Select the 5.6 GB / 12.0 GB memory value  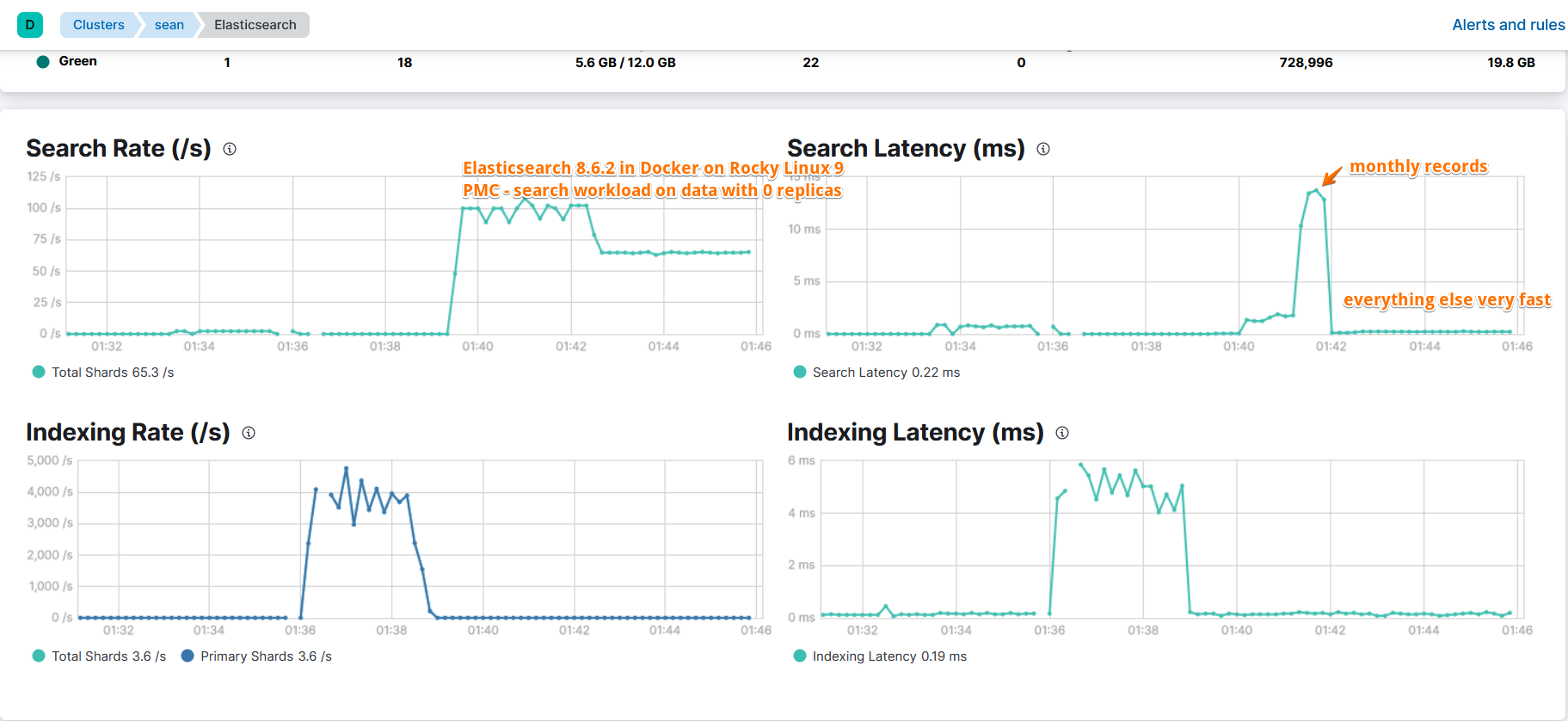pos(625,63)
